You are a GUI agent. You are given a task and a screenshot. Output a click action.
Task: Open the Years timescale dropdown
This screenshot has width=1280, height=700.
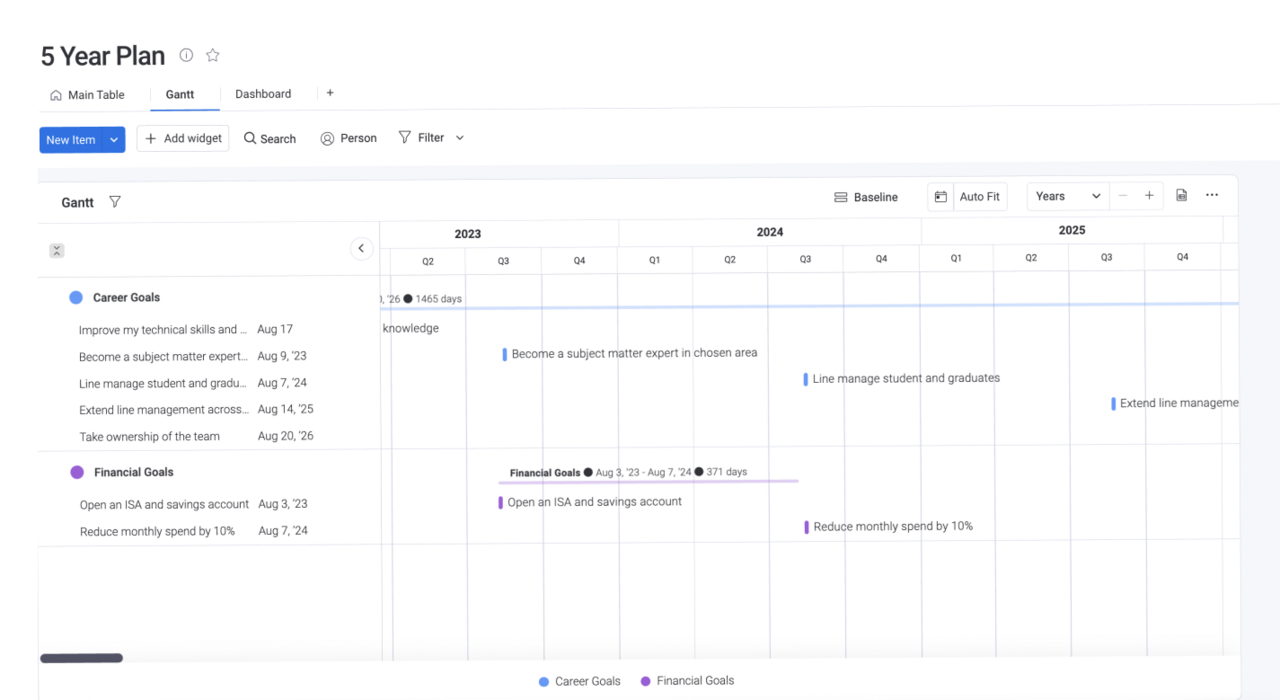click(1068, 196)
